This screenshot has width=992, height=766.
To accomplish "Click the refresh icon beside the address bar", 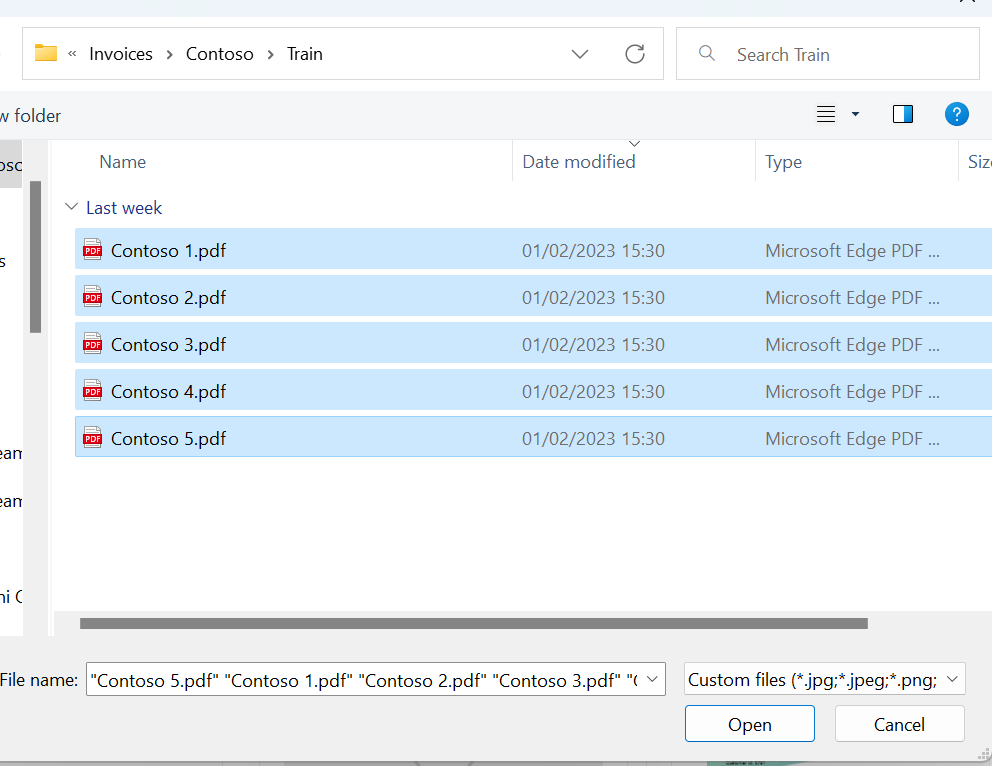I will tap(635, 54).
